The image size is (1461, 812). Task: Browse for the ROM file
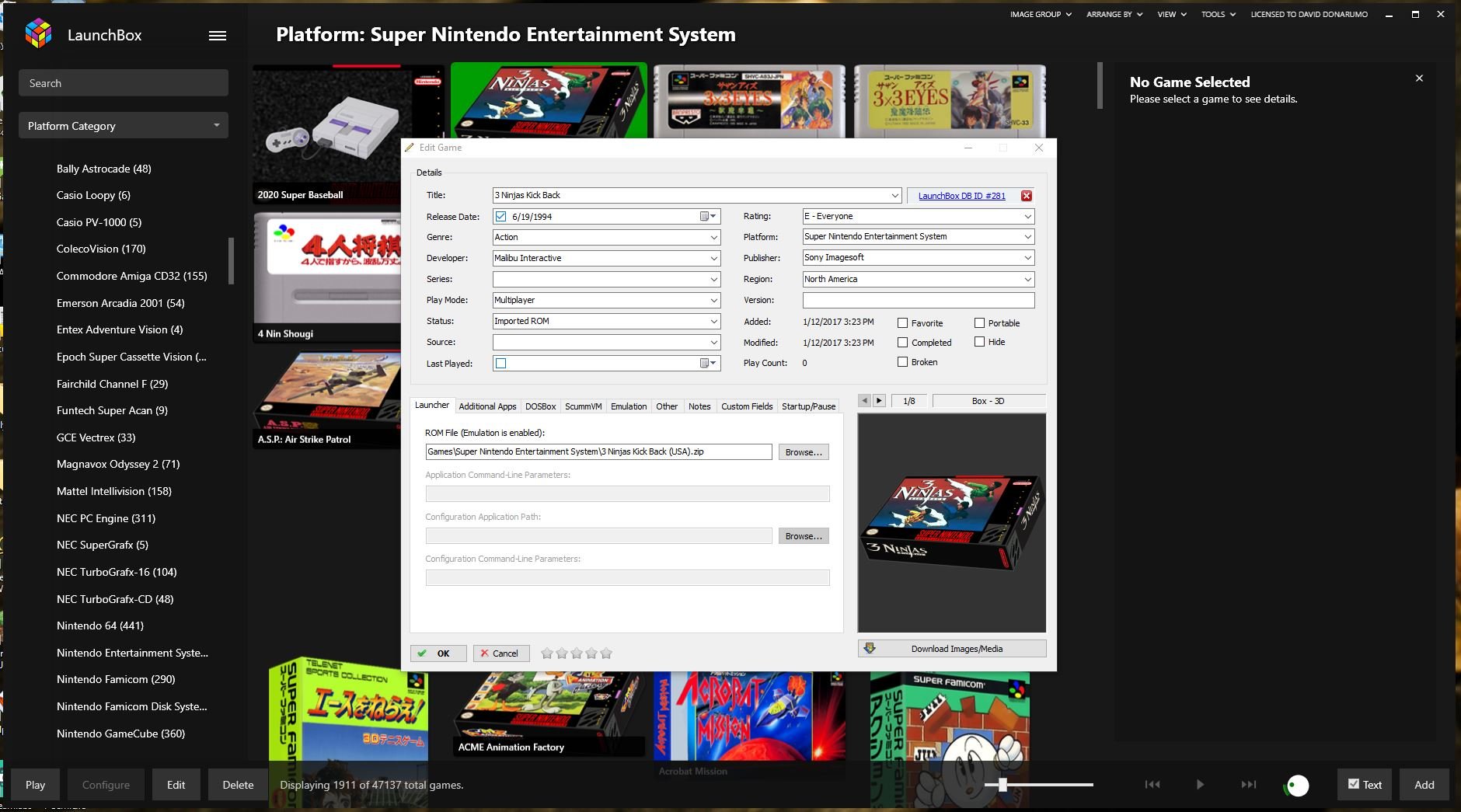(x=804, y=452)
